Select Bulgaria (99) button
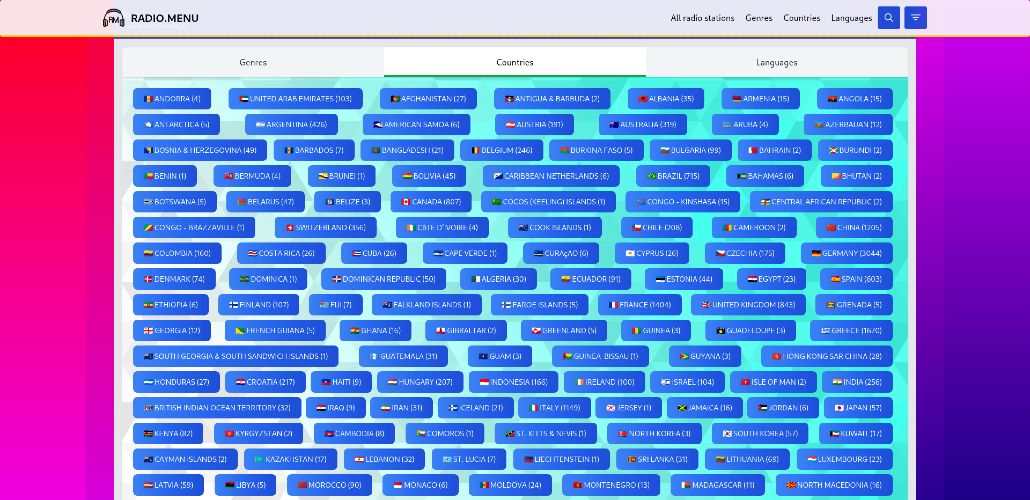The image size is (1030, 500). [689, 150]
